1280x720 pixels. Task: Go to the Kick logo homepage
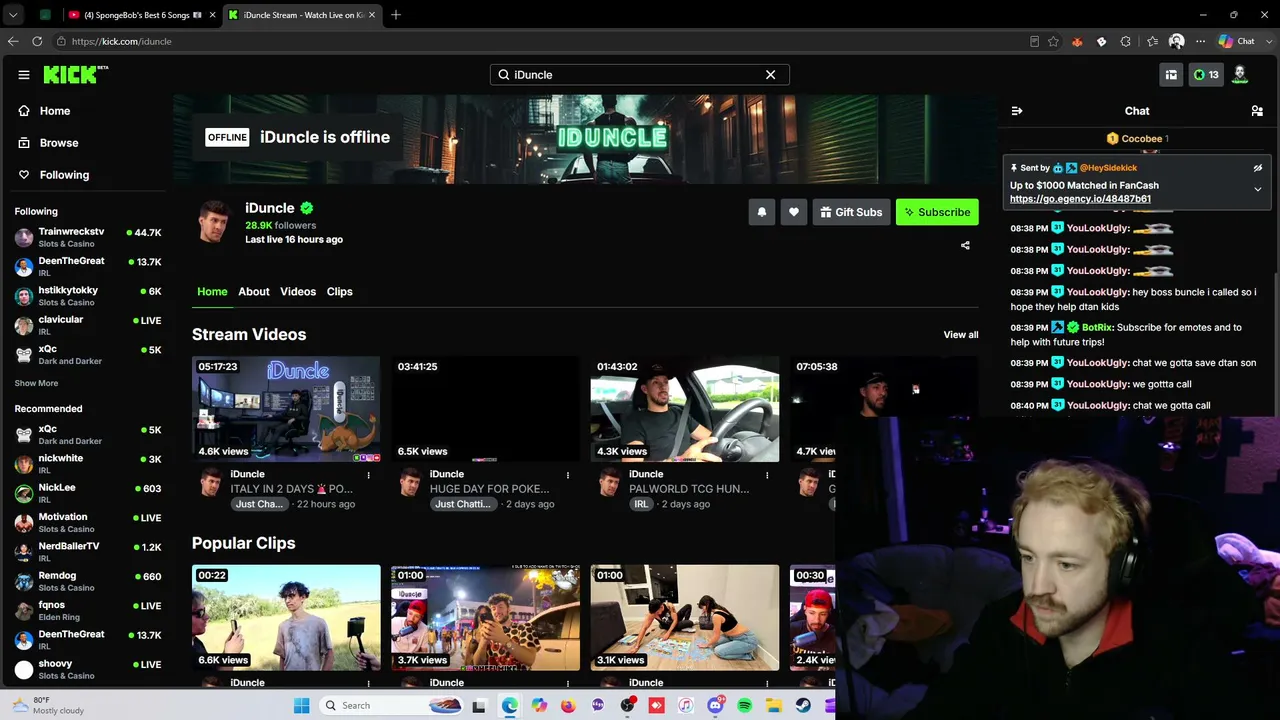tap(75, 75)
